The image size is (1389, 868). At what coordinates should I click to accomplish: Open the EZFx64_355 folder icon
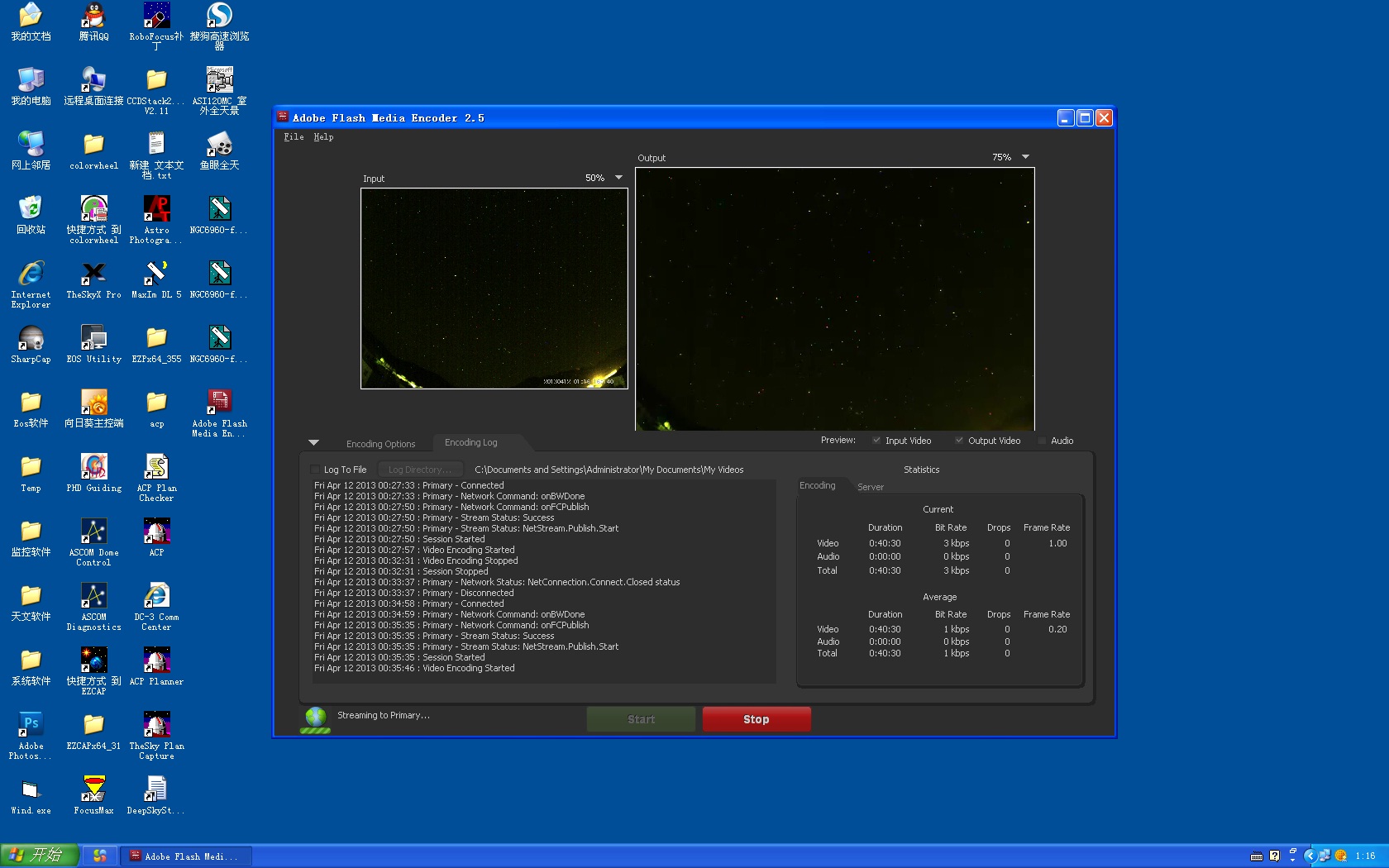[156, 344]
